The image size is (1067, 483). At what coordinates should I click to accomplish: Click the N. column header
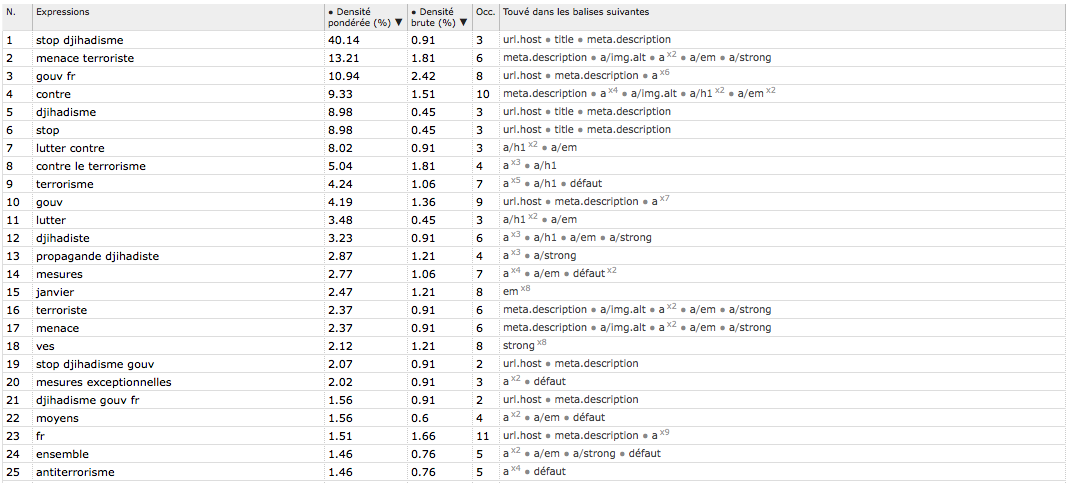point(10,12)
